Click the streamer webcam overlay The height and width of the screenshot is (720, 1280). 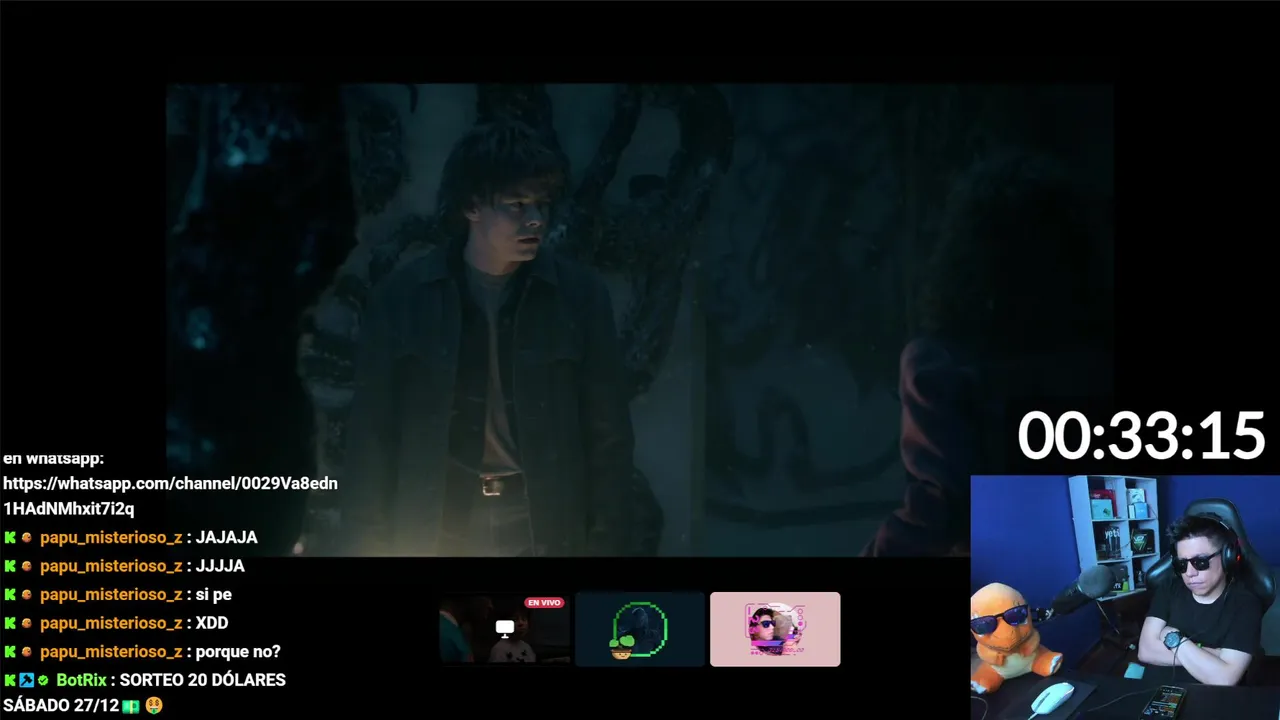point(1125,597)
